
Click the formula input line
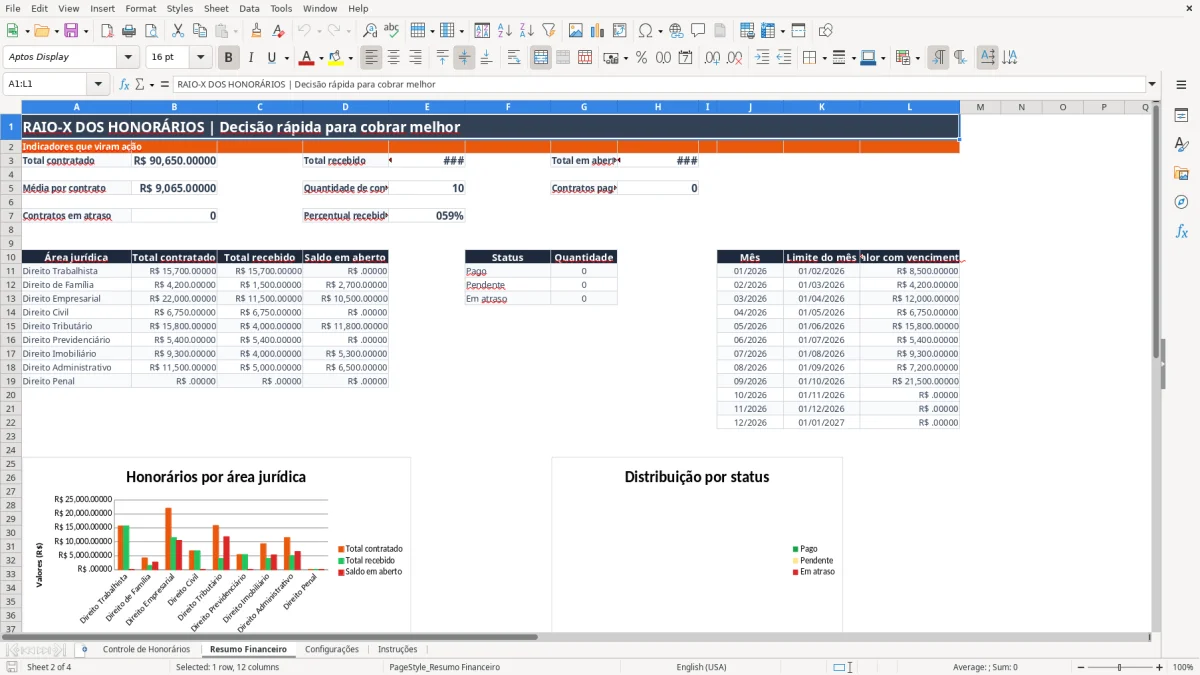659,84
